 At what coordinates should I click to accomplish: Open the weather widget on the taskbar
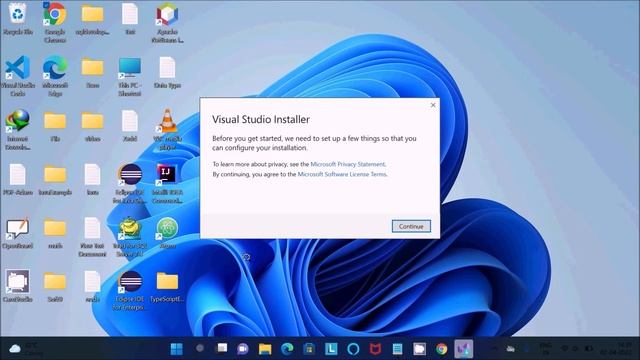pos(27,349)
